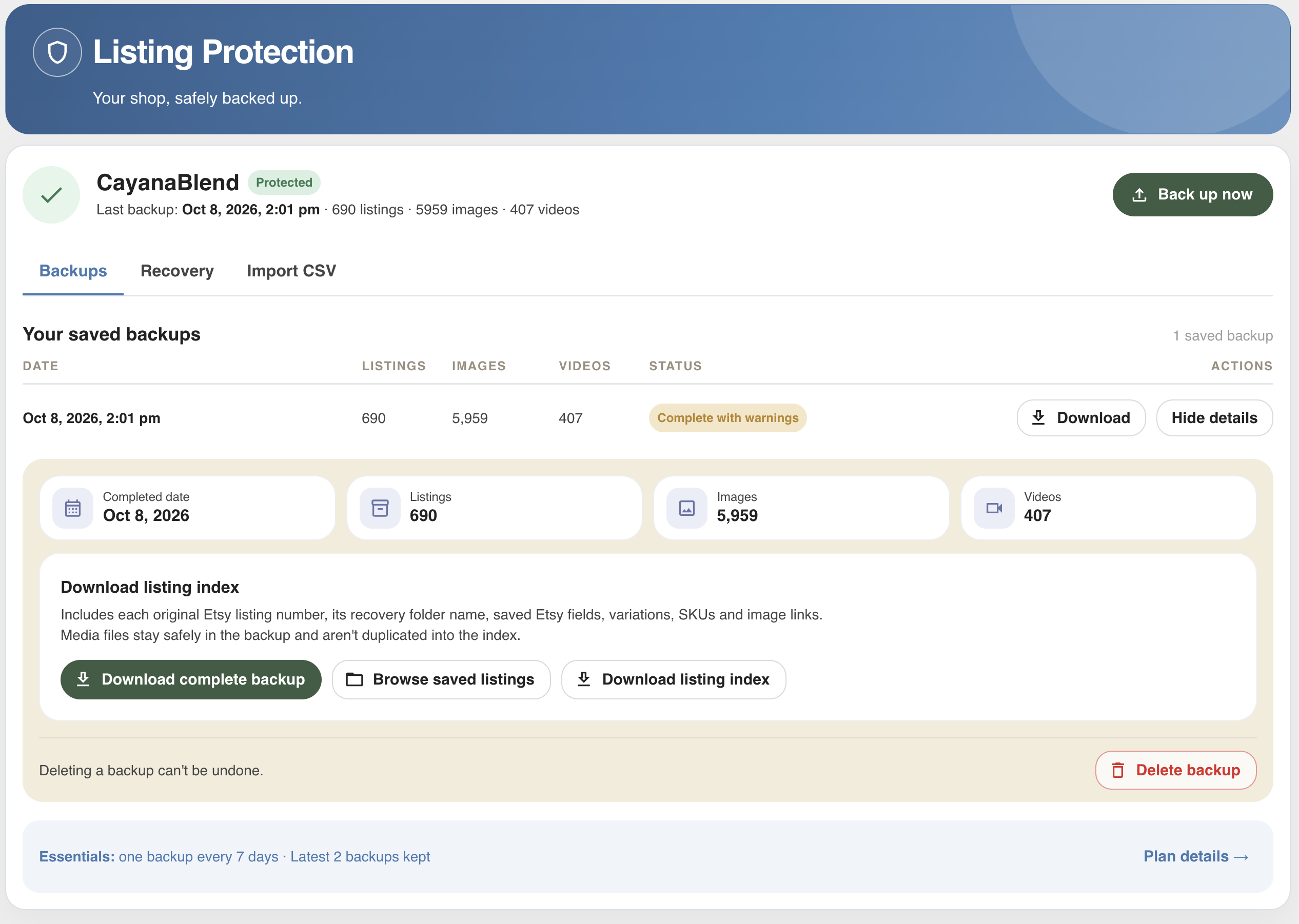Open the Import CSV tab
Image resolution: width=1299 pixels, height=924 pixels.
pyautogui.click(x=291, y=271)
